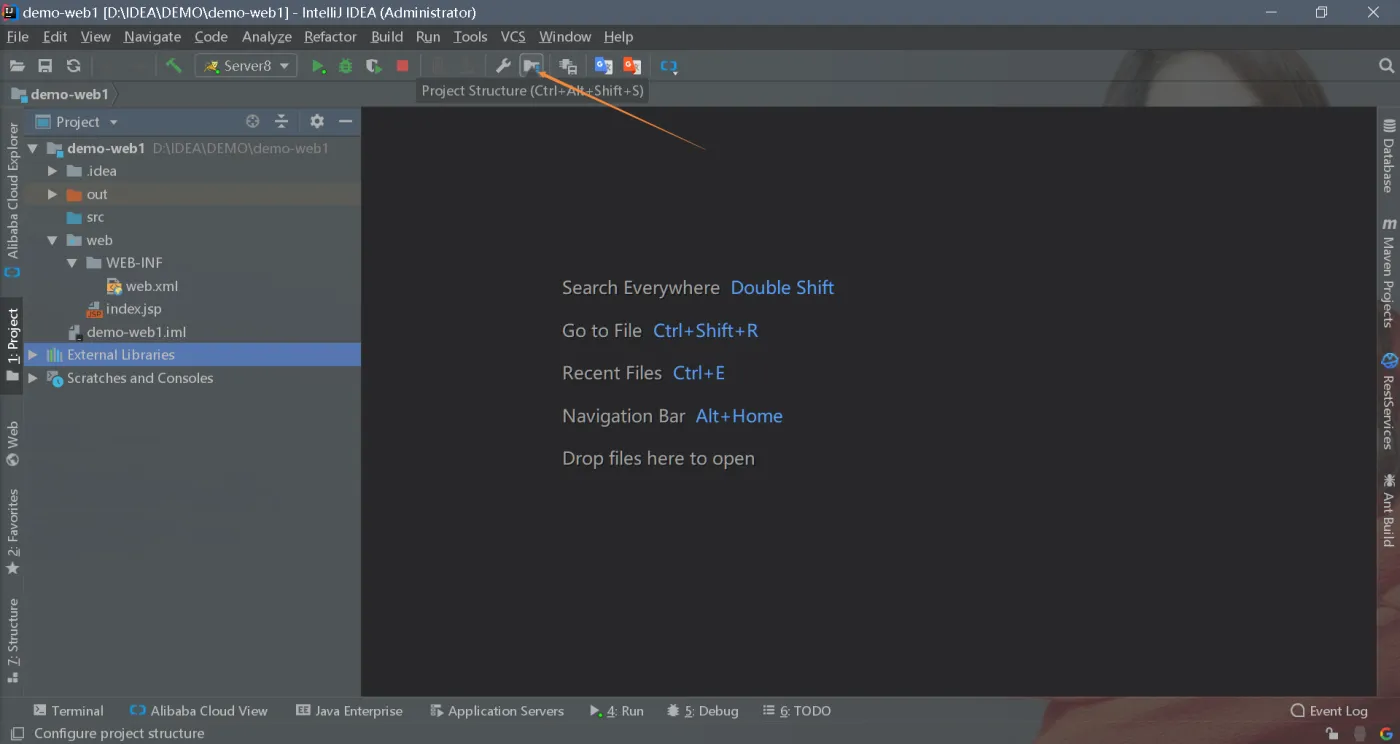Open the Navigate menu
This screenshot has height=744, width=1400.
click(152, 37)
